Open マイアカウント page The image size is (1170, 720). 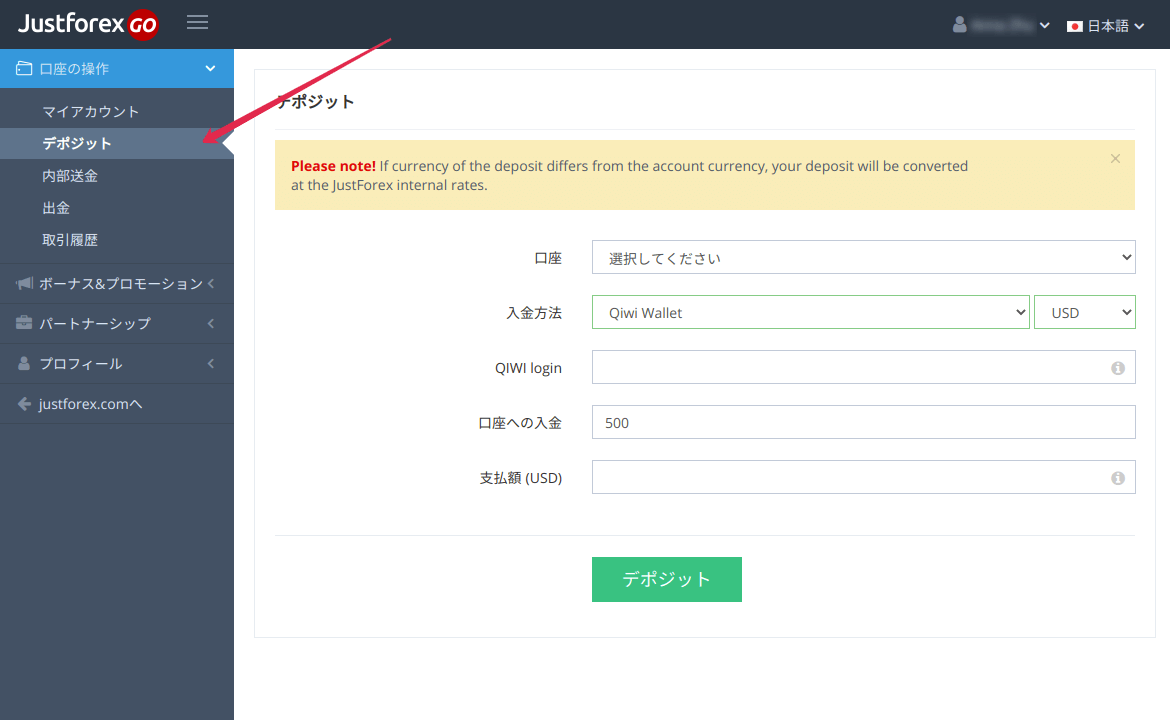[91, 112]
